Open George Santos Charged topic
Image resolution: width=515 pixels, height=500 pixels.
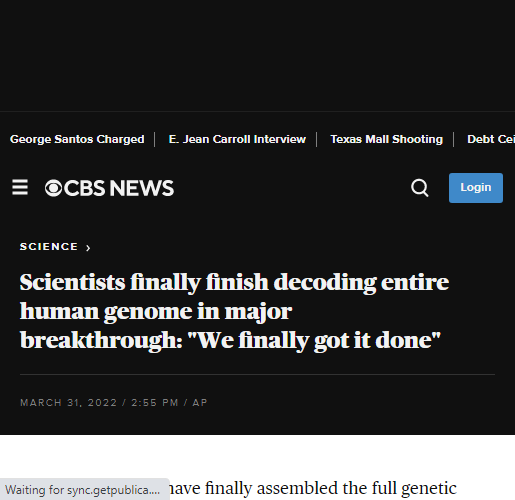[x=77, y=139]
